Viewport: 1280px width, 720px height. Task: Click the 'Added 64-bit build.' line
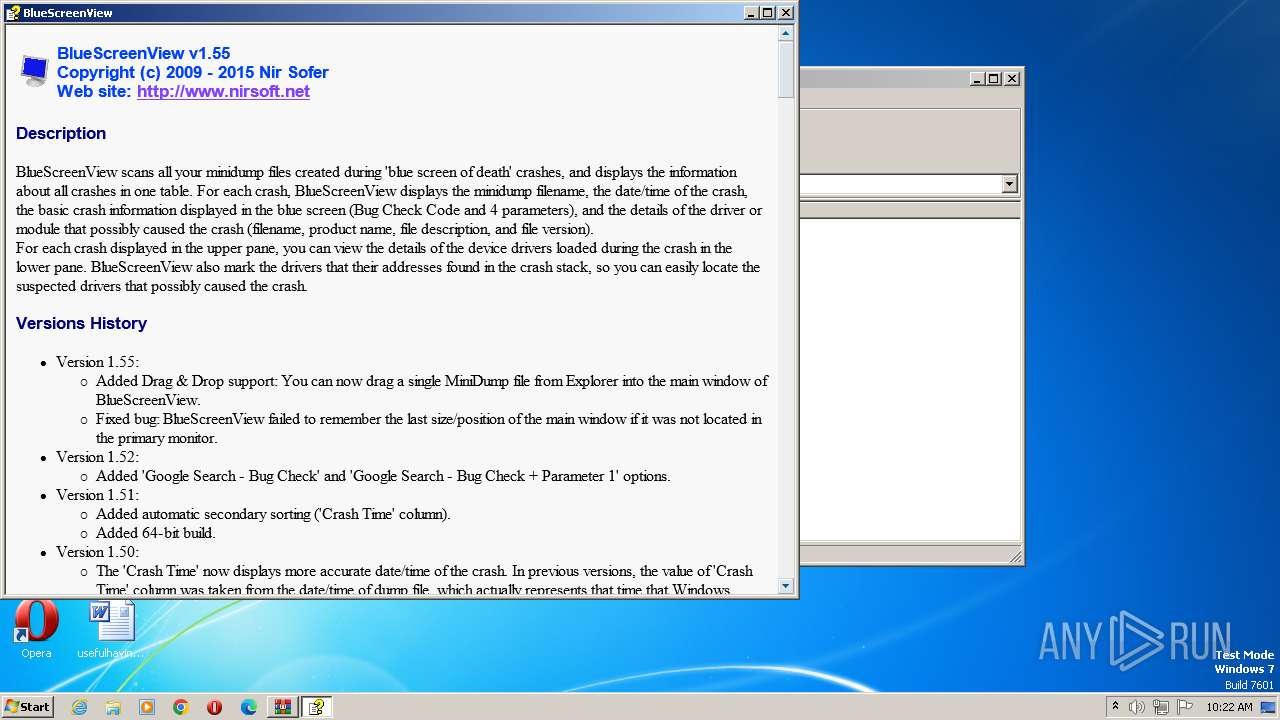(x=155, y=533)
